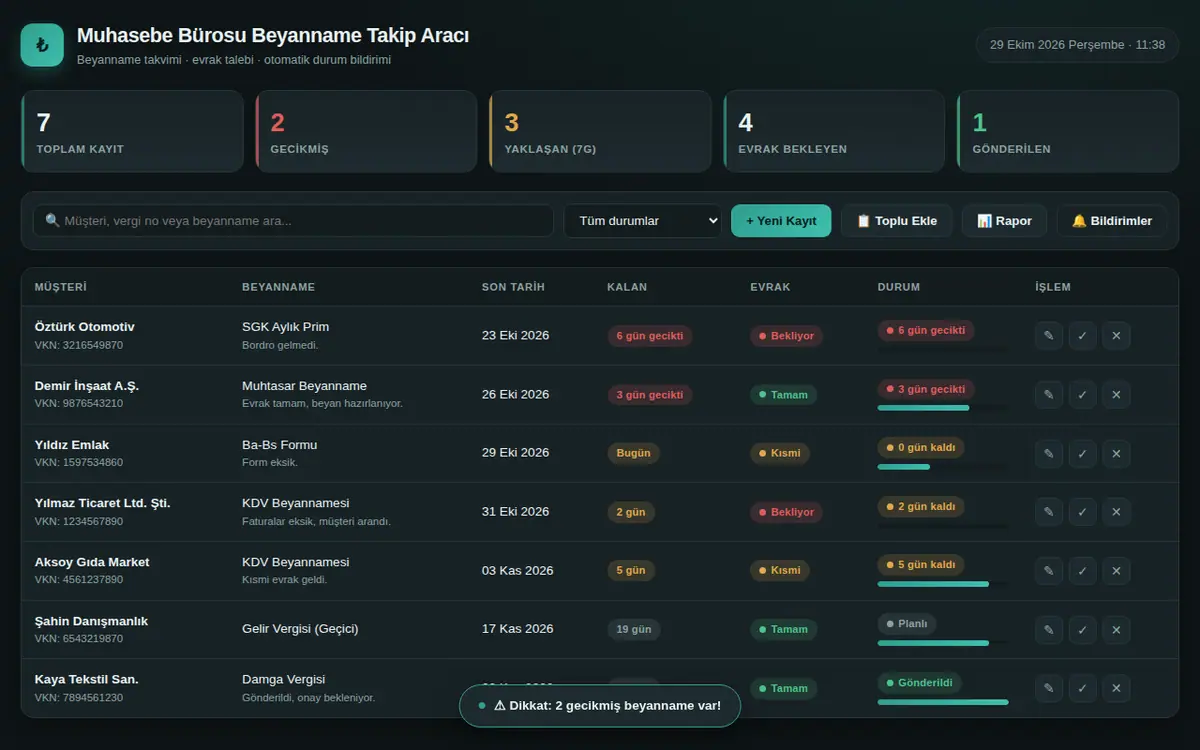Click the + Yeni Kayıt button

tap(781, 221)
